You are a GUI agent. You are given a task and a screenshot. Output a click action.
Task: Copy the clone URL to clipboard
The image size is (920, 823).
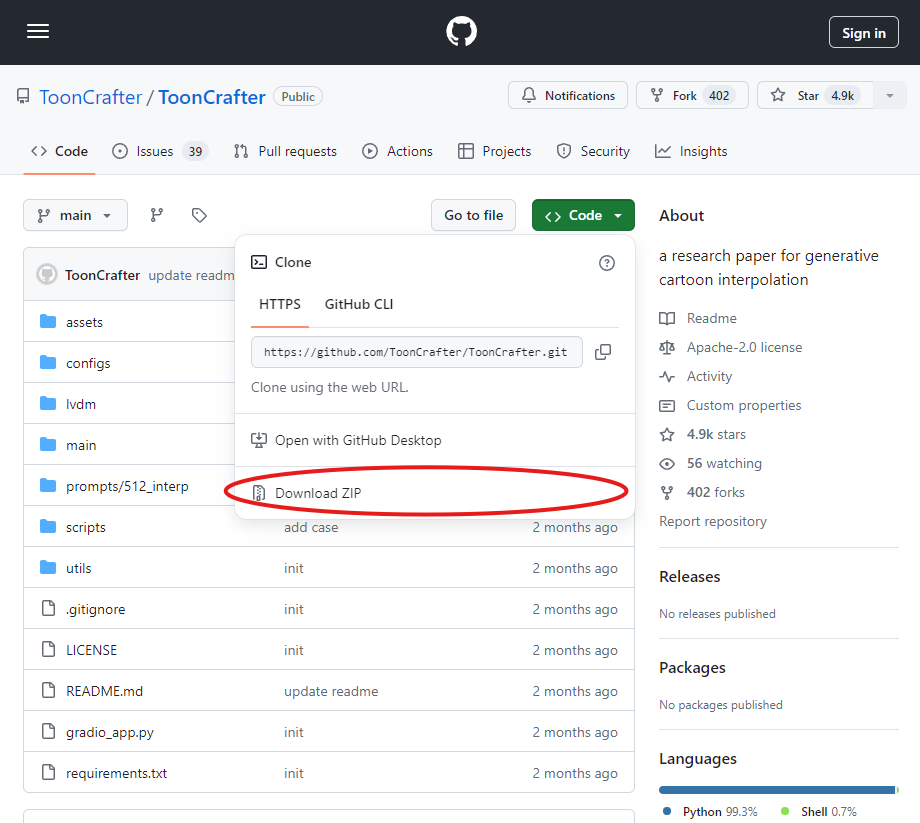pos(603,352)
